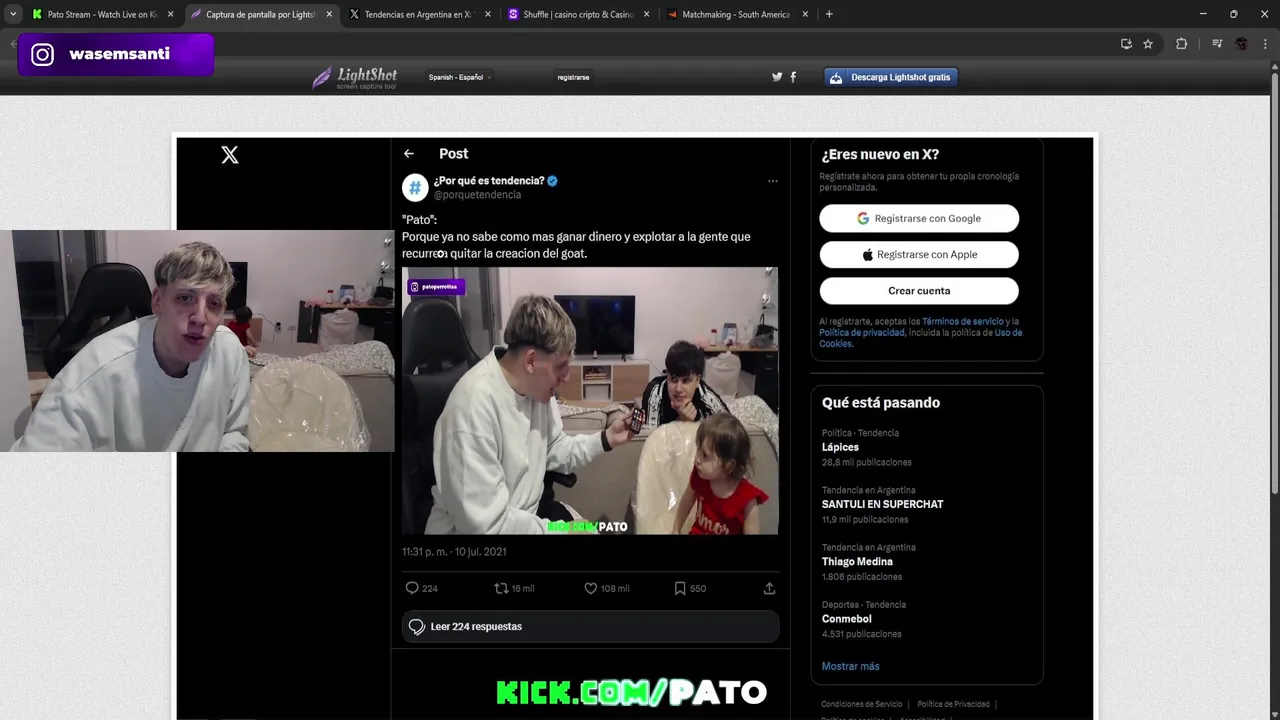This screenshot has height=720, width=1280.
Task: Open the Chrome profile avatar
Action: point(1241,43)
